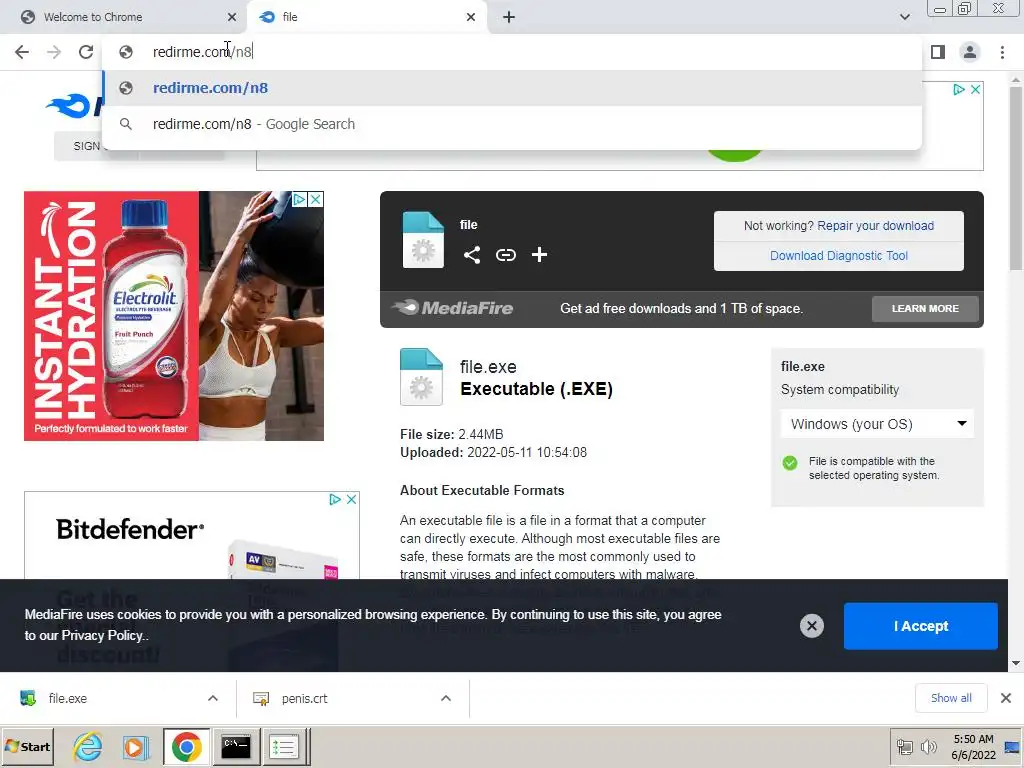The image size is (1024, 768).
Task: Show all downloads
Action: pos(951,697)
